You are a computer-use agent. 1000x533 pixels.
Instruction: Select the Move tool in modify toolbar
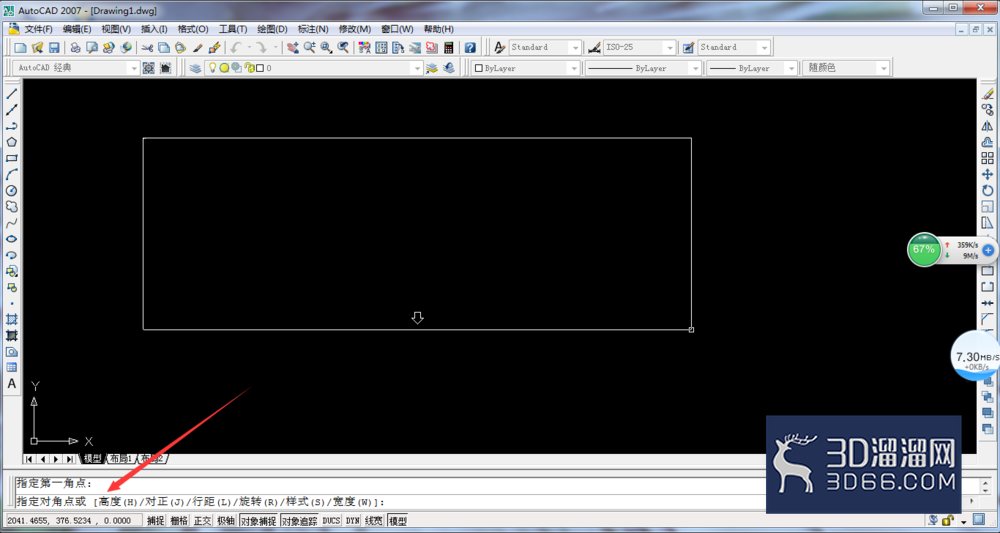pos(987,174)
